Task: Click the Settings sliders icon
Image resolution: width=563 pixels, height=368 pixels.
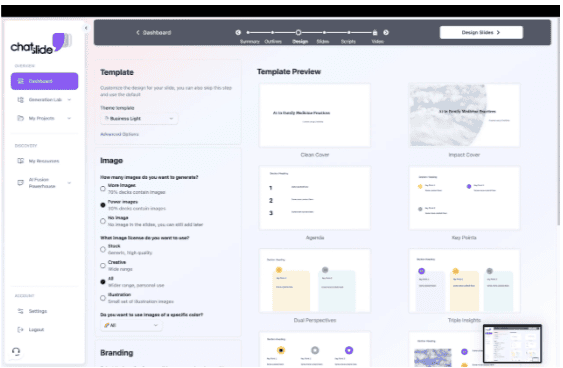Action: coord(21,311)
